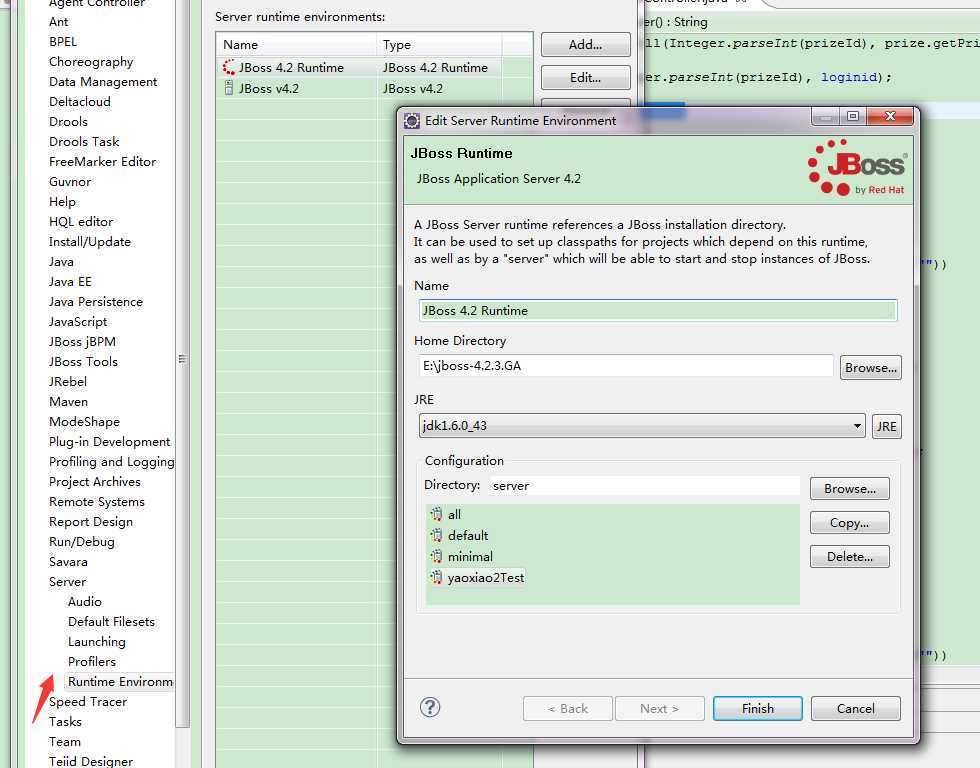The width and height of the screenshot is (980, 768).
Task: Click the preferences tree vertical scrollbar
Action: [x=182, y=359]
